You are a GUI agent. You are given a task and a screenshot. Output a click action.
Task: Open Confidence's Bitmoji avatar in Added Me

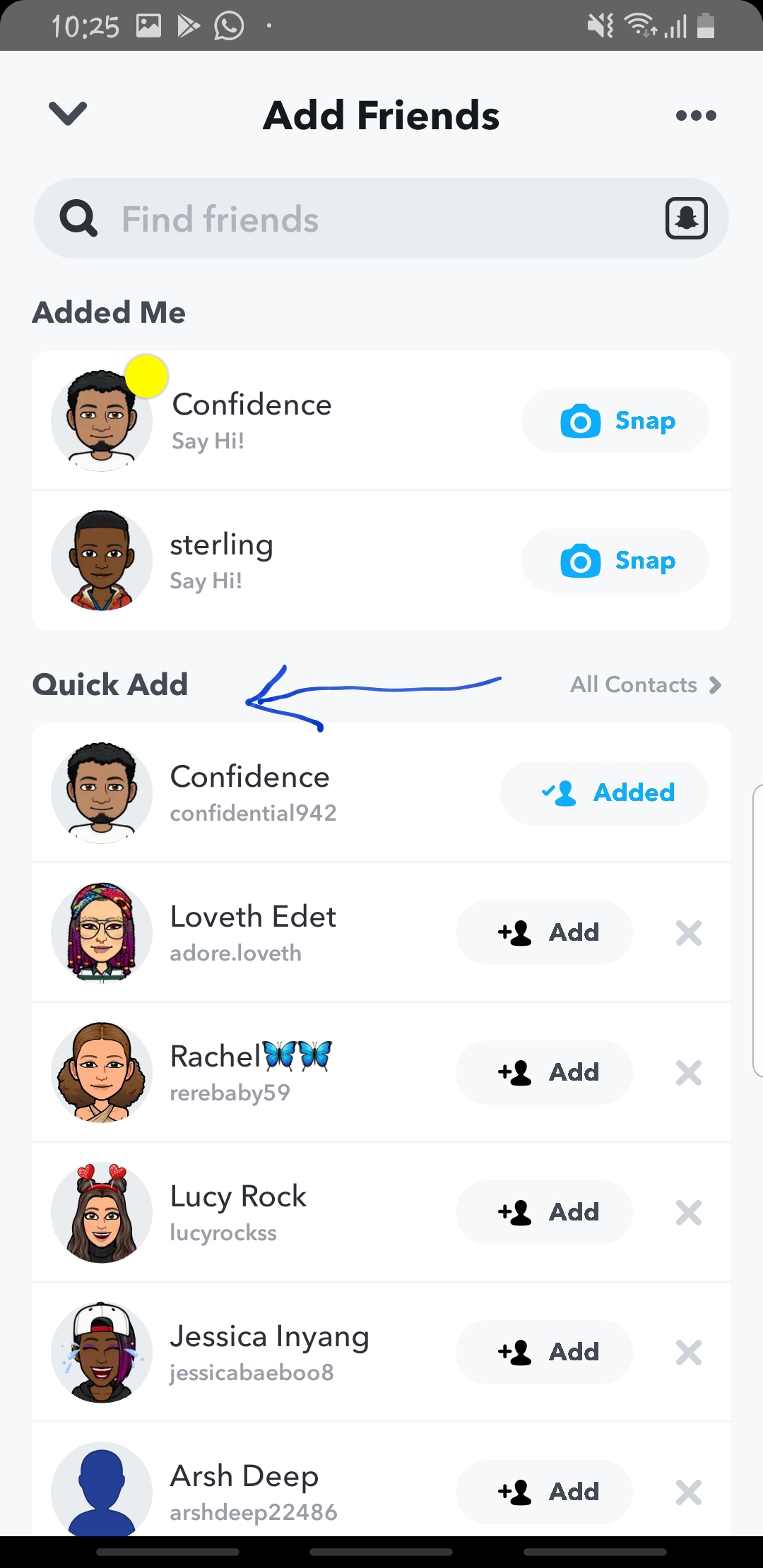click(x=101, y=421)
